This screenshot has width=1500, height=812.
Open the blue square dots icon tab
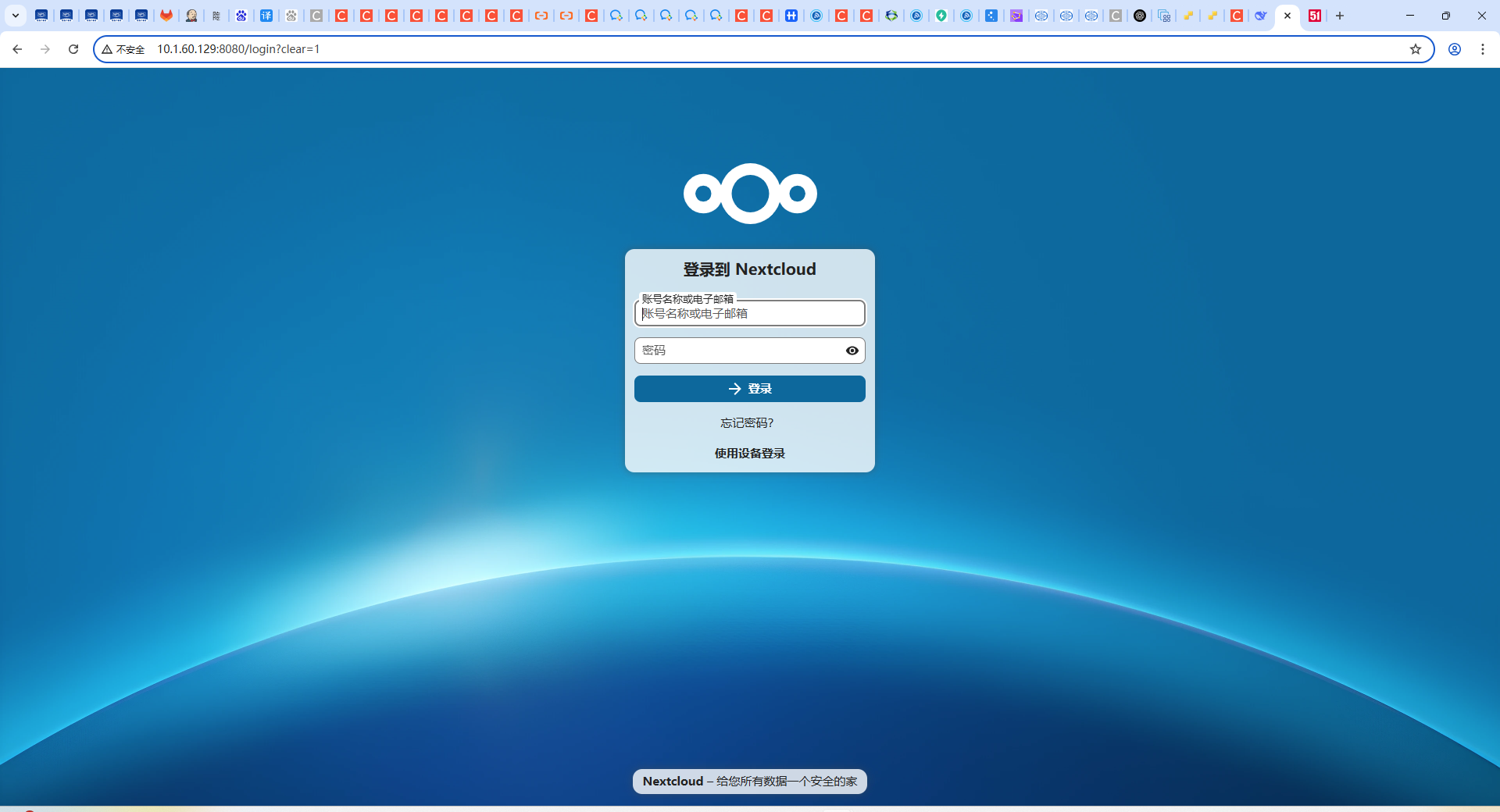pyautogui.click(x=991, y=16)
